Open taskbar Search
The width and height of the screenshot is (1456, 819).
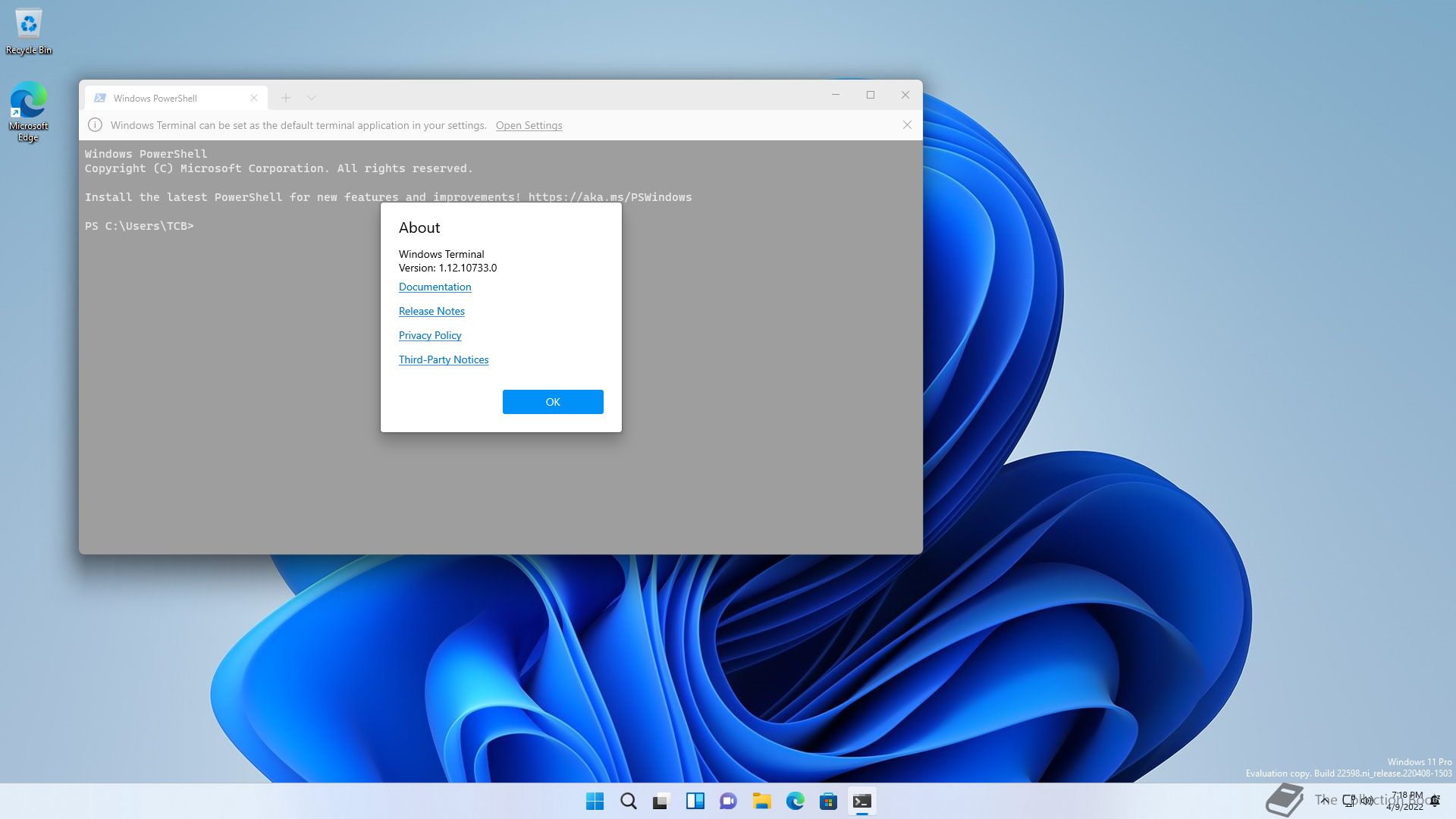coord(629,801)
